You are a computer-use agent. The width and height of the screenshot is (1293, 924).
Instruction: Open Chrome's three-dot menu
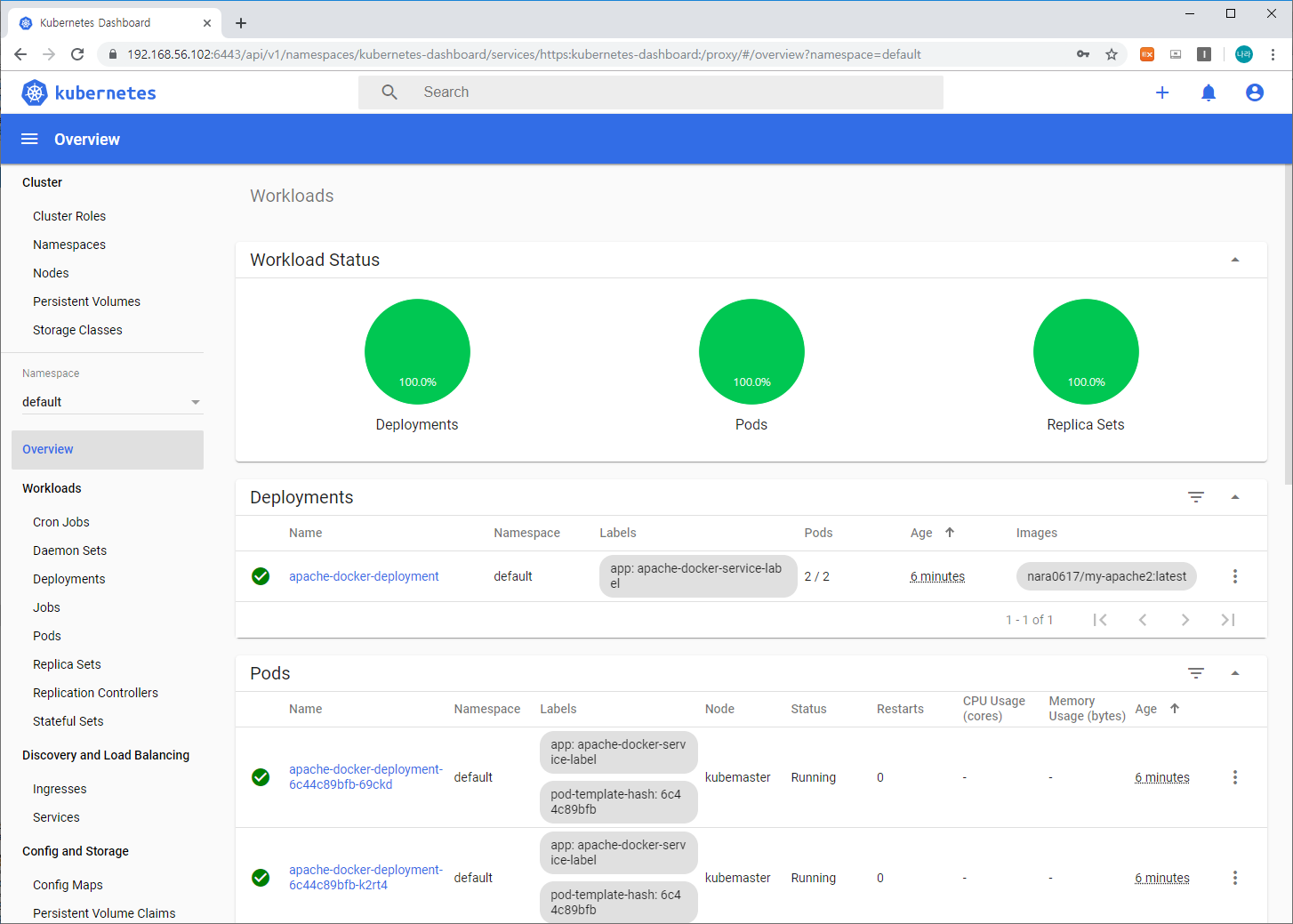[1273, 54]
